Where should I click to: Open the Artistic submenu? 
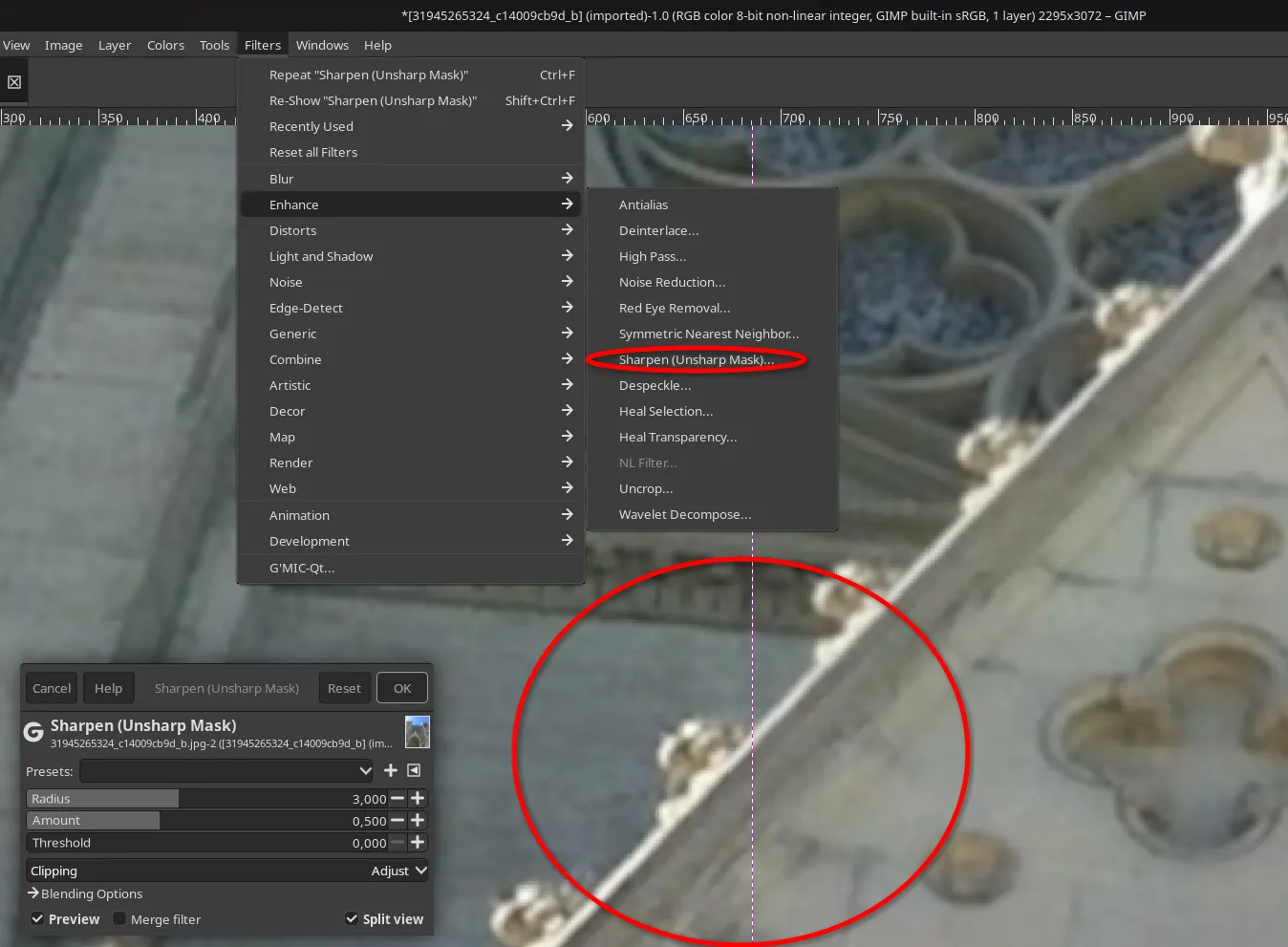(x=411, y=385)
